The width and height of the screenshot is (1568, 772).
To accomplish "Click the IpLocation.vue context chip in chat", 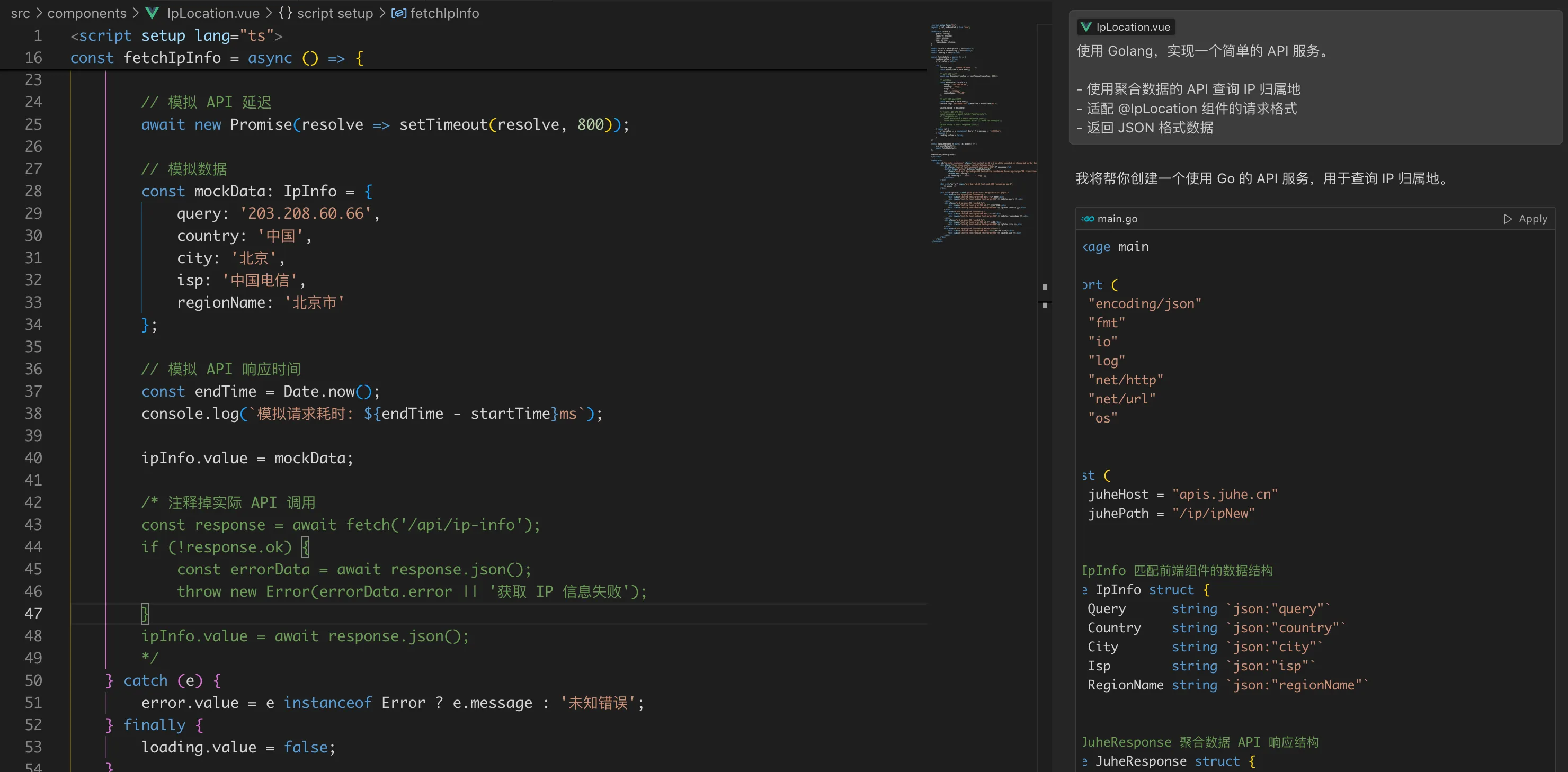I will click(x=1126, y=27).
